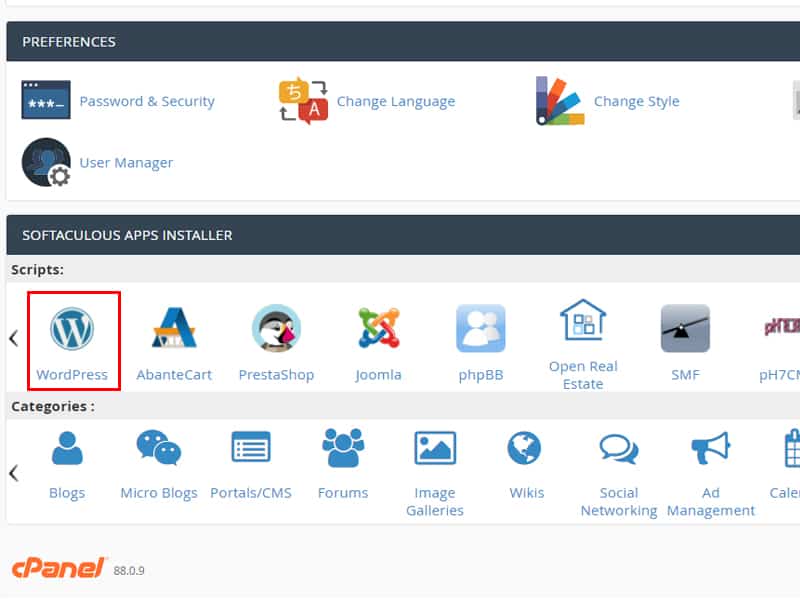Viewport: 800px width, 600px height.
Task: Open the SMF script icon
Action: pos(685,328)
